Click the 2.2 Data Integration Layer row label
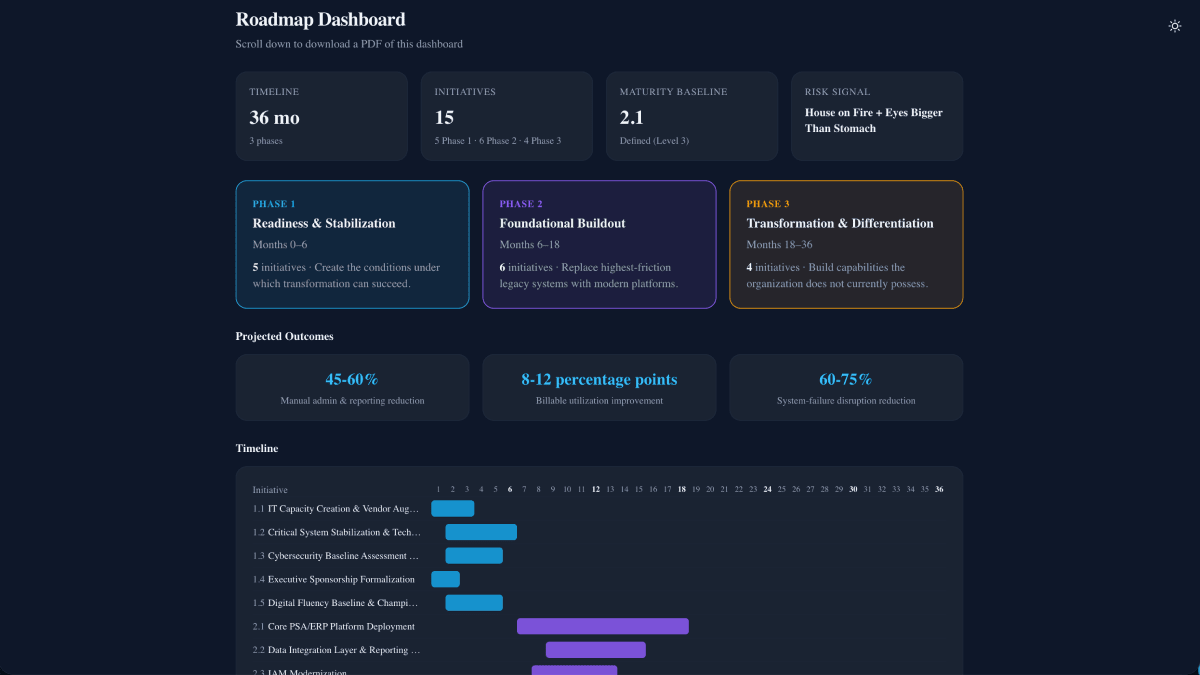 [x=337, y=650]
